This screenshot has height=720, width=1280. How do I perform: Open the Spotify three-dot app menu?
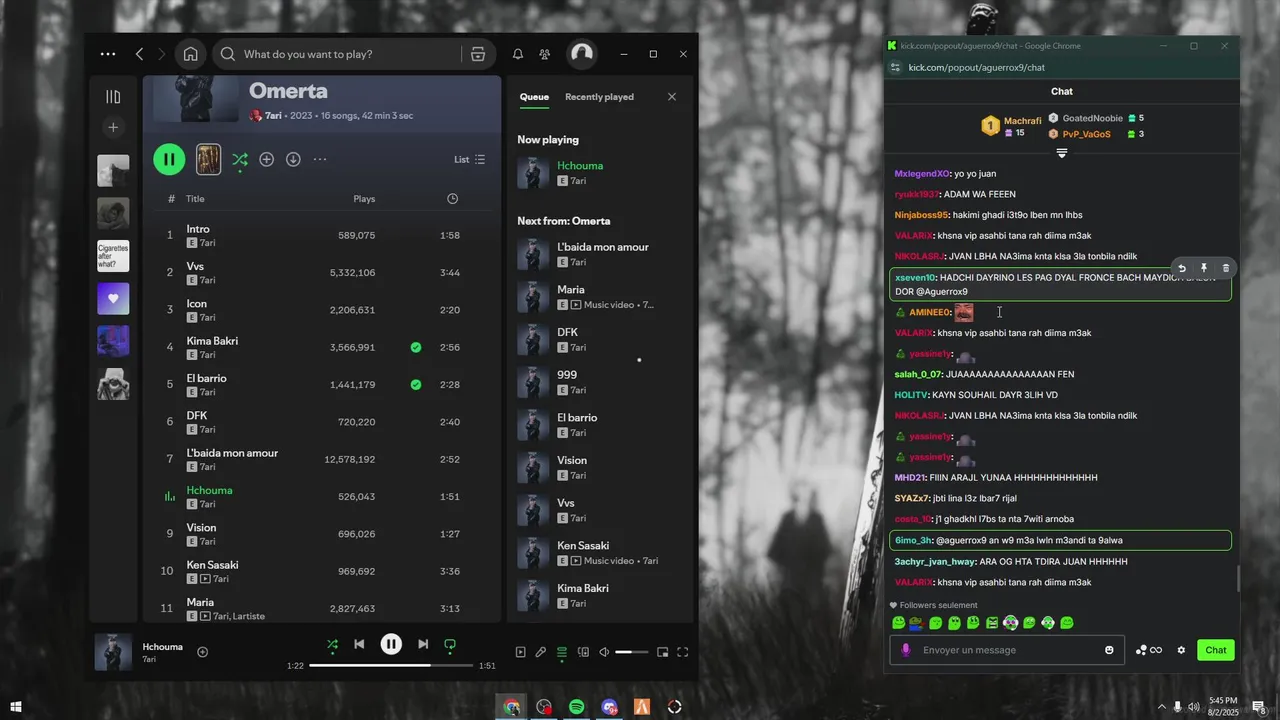click(x=108, y=54)
